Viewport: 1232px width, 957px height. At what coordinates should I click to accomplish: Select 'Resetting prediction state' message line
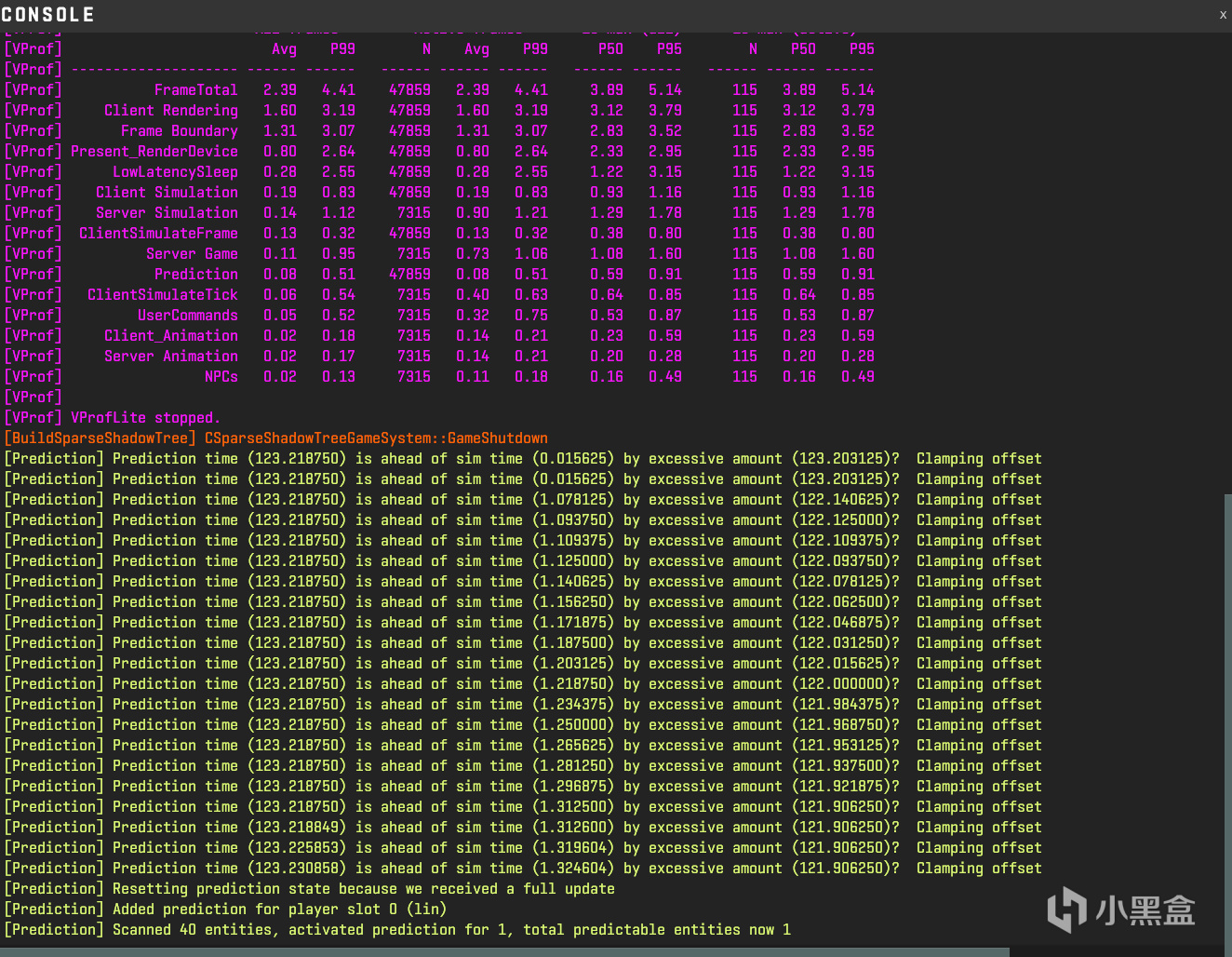pyautogui.click(x=310, y=889)
